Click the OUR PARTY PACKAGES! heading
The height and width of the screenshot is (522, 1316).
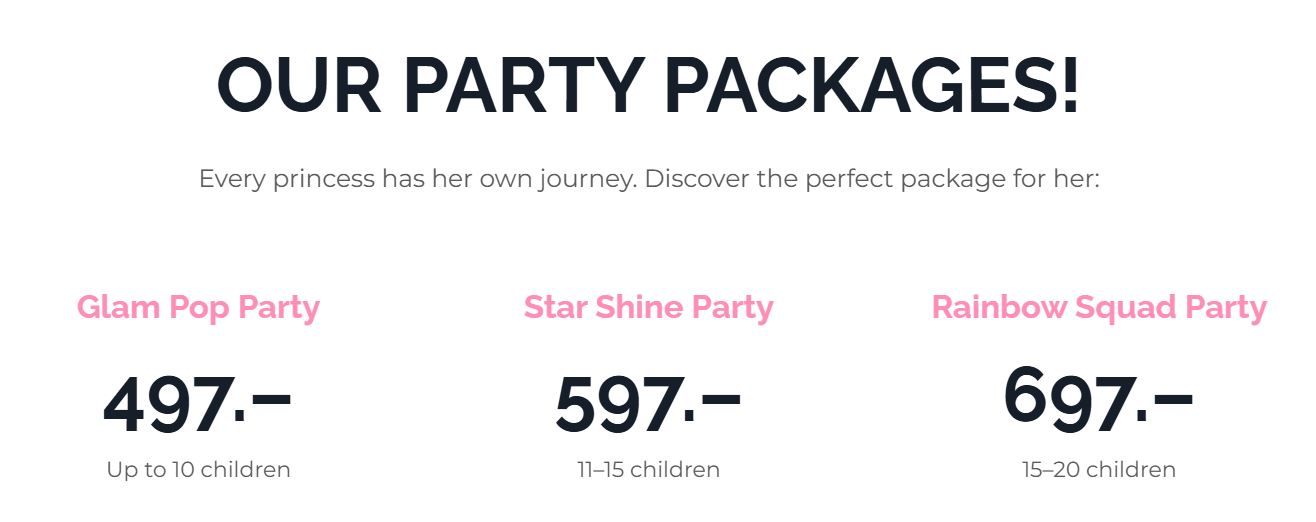pyautogui.click(x=648, y=86)
